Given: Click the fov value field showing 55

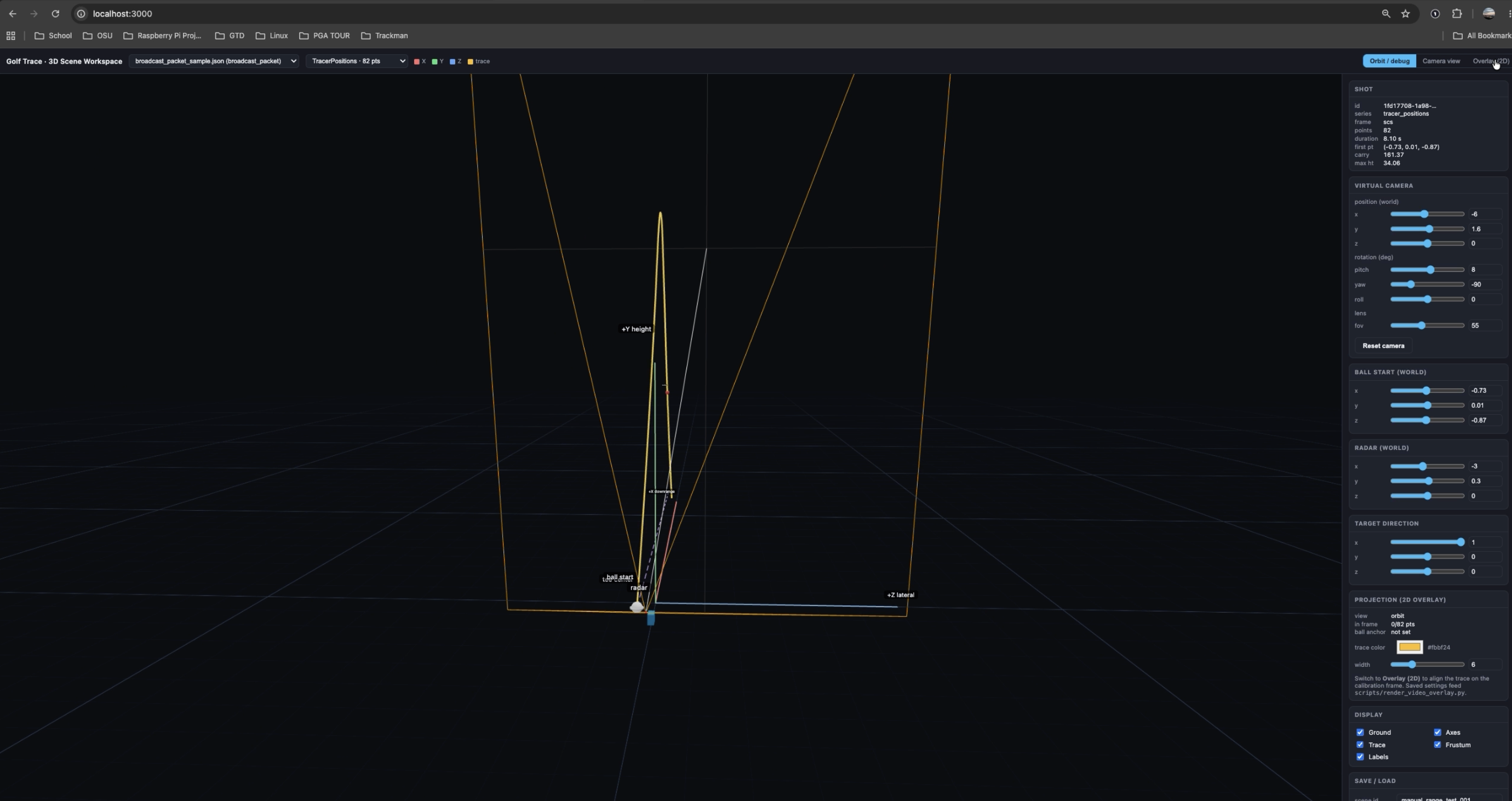Looking at the screenshot, I should 1485,325.
